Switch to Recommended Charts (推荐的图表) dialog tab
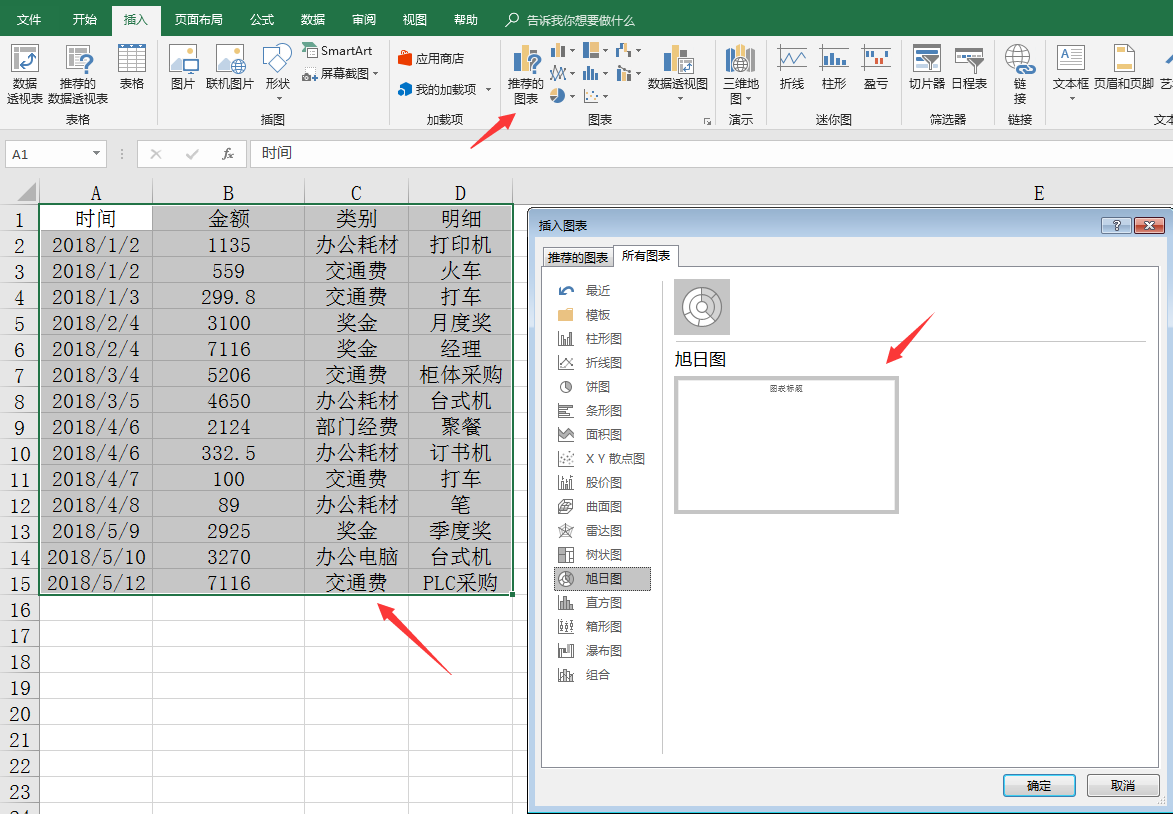Image resolution: width=1173 pixels, height=814 pixels. pos(578,257)
